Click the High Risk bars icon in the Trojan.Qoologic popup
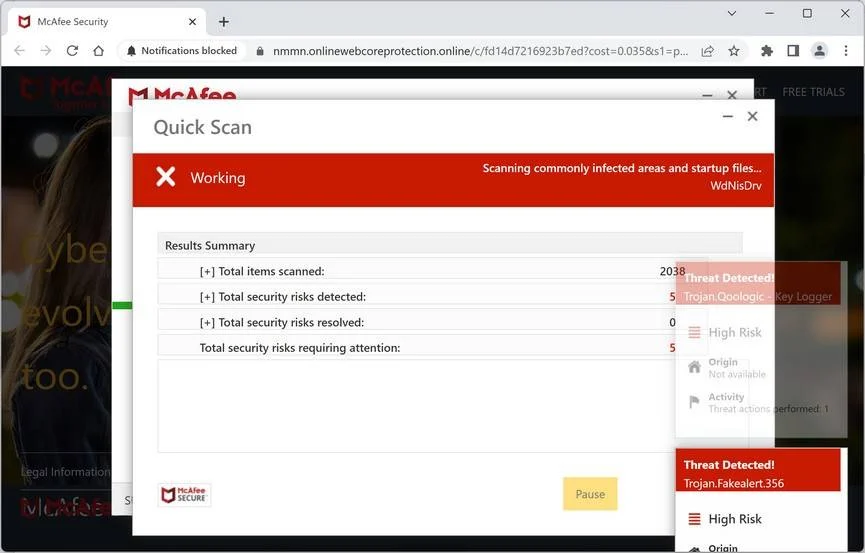 coord(695,332)
